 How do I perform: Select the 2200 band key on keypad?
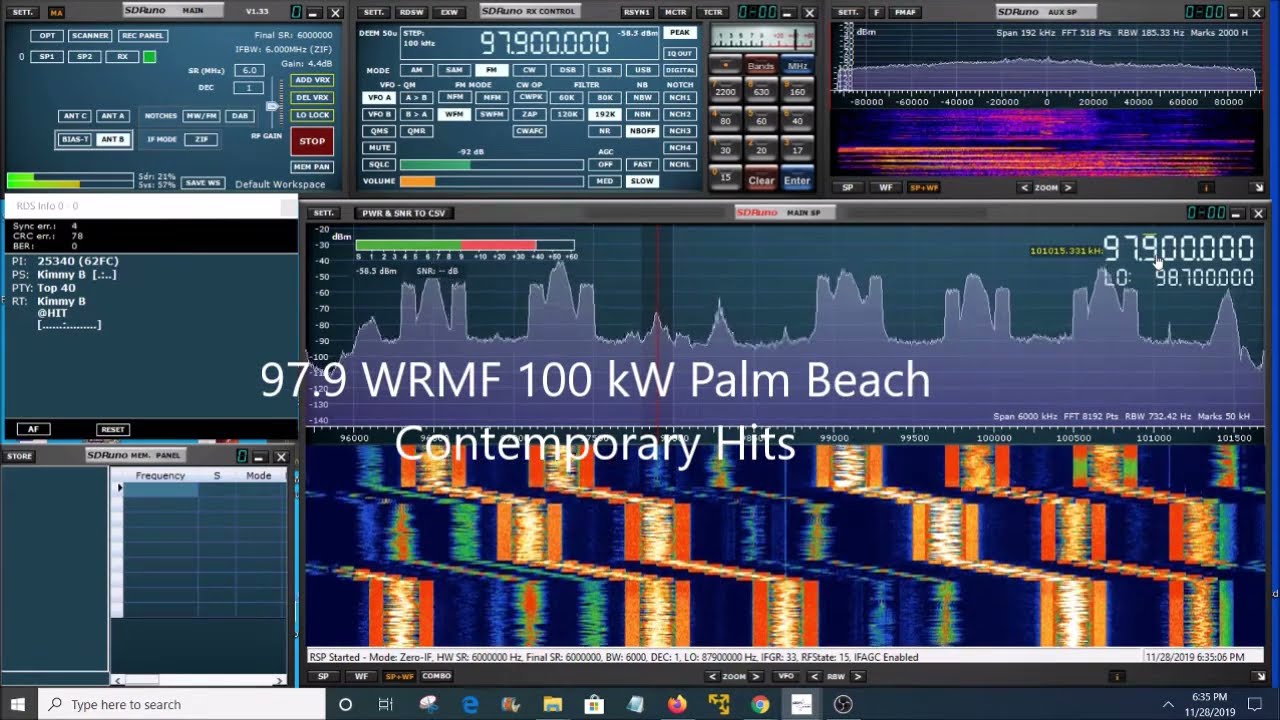point(725,92)
